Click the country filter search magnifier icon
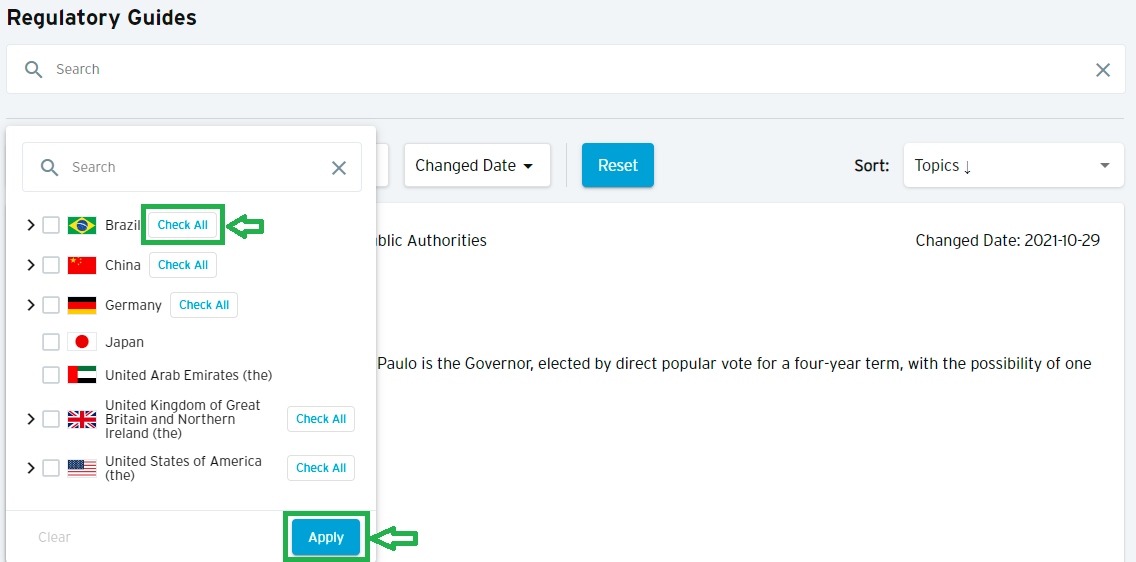The height and width of the screenshot is (562, 1136). (49, 167)
